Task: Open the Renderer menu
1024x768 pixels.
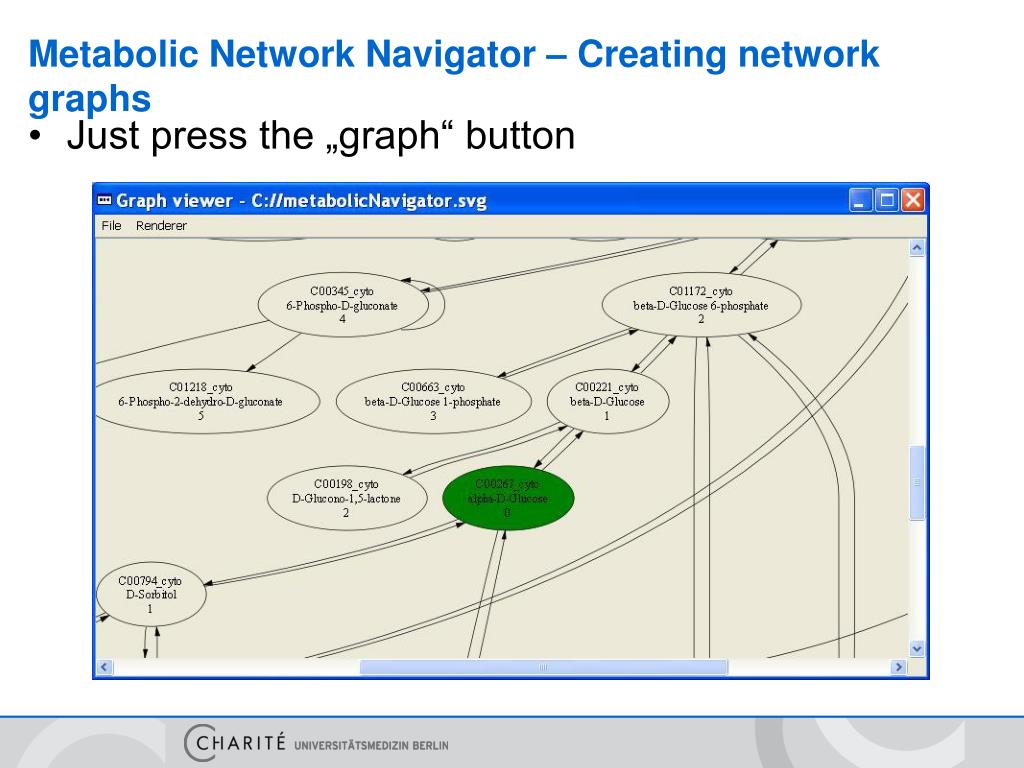Action: pos(161,226)
